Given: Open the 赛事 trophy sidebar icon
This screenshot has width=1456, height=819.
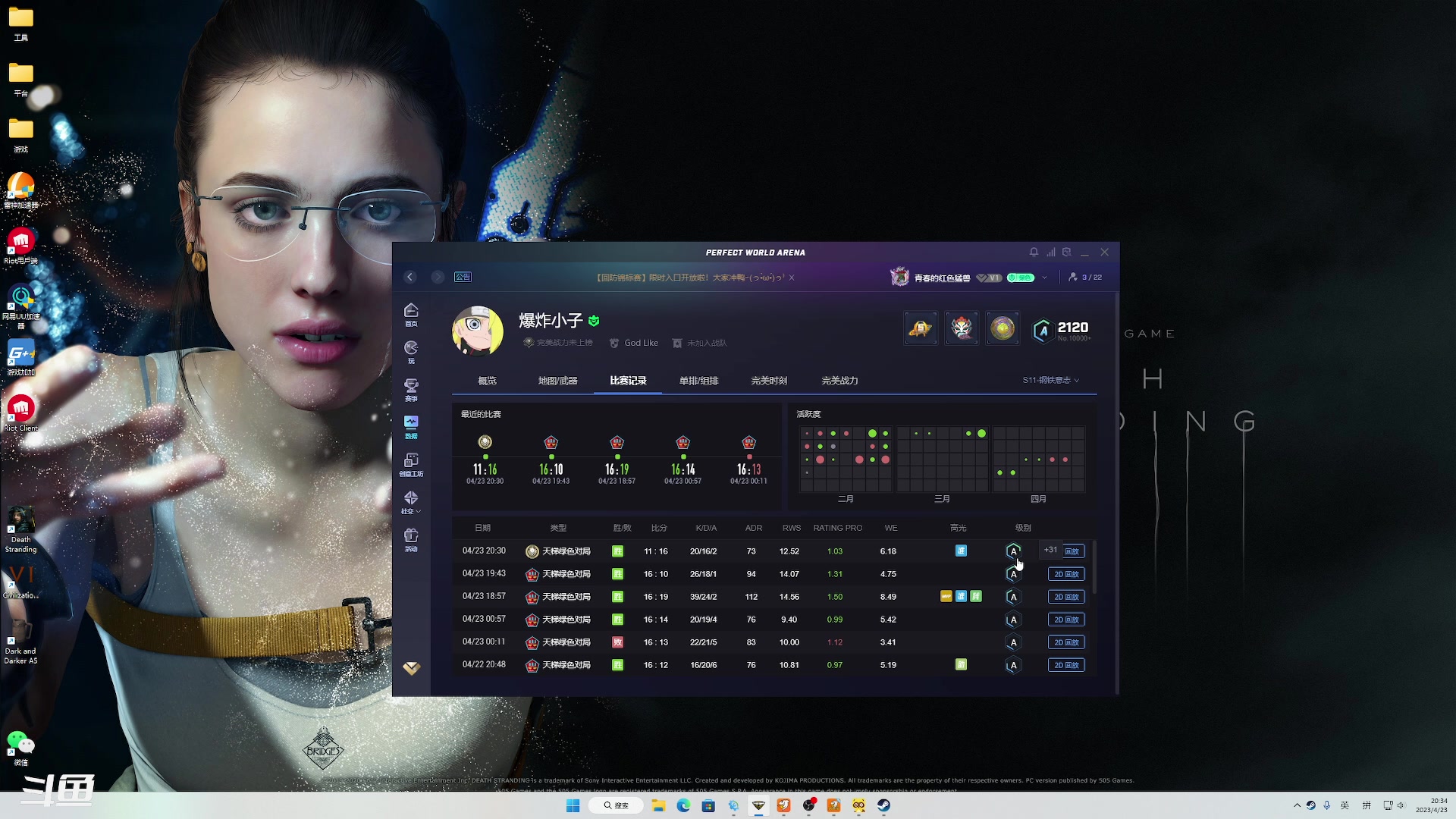Looking at the screenshot, I should [411, 388].
